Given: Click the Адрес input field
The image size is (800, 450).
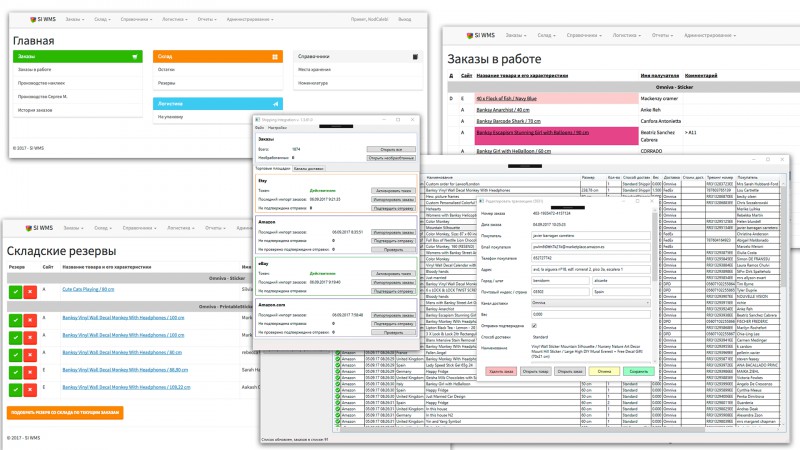Looking at the screenshot, I should [x=590, y=269].
